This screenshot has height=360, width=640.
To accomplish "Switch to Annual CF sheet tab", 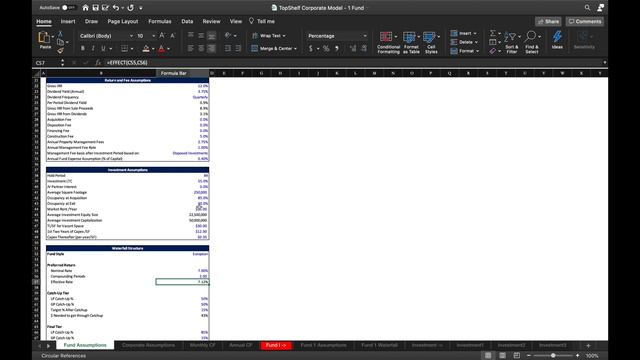I will click(x=240, y=345).
